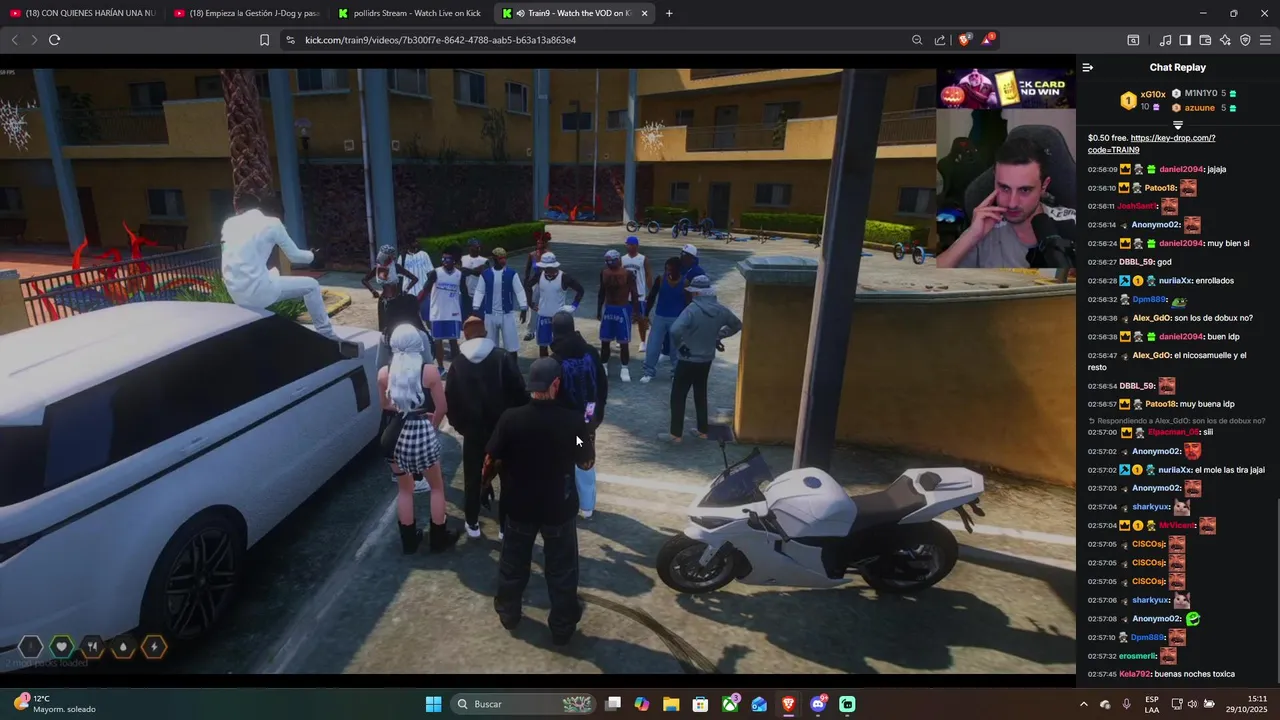
Task: Open Xbox app from taskbar
Action: (x=730, y=704)
